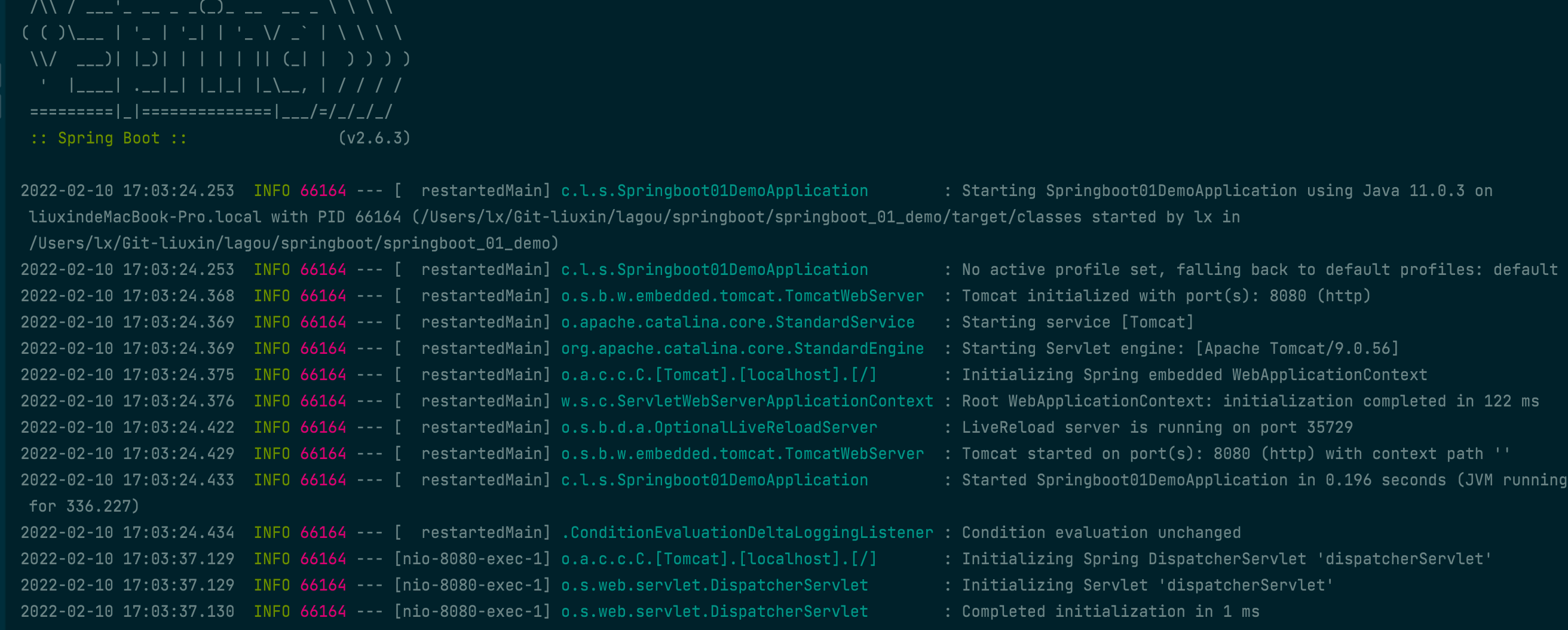Select 'Starting Servlet engine: [Apache Tomcat/9.0.56]' text
Viewport: 1568px width, 630px height.
tap(1180, 348)
